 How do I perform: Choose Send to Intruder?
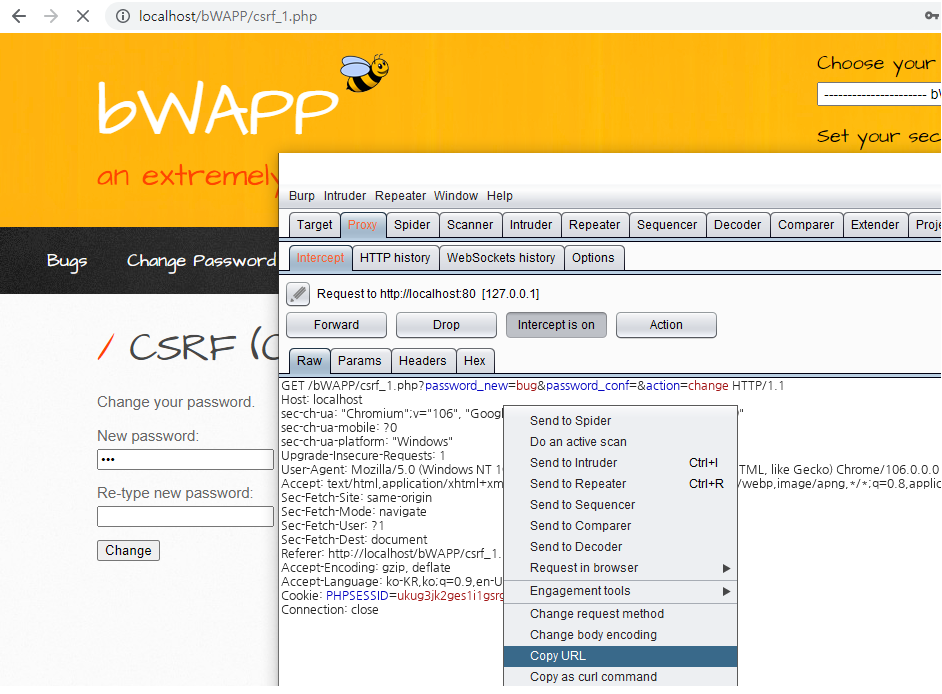pos(620,463)
